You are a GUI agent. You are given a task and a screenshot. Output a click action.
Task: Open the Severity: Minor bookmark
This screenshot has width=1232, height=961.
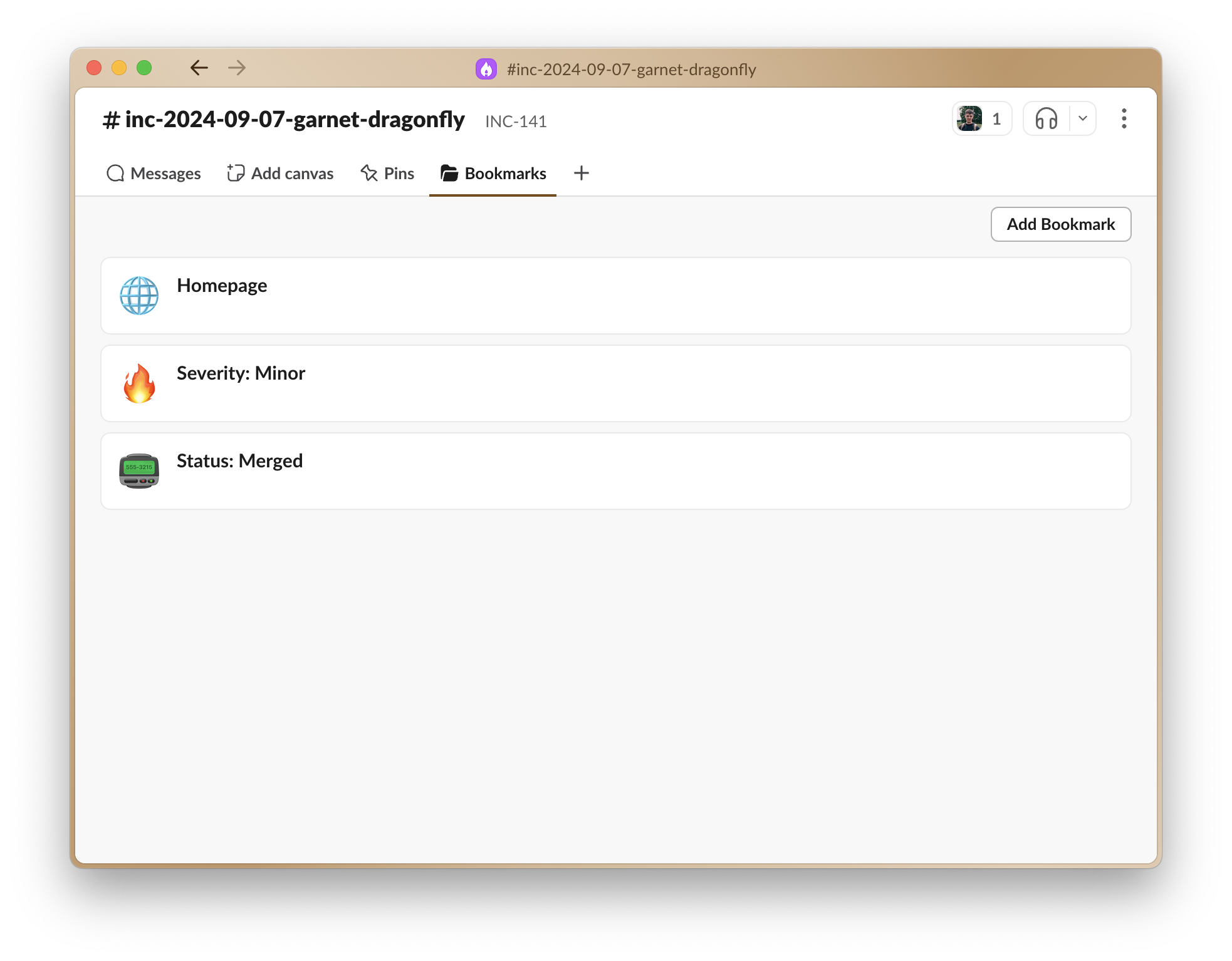point(241,373)
